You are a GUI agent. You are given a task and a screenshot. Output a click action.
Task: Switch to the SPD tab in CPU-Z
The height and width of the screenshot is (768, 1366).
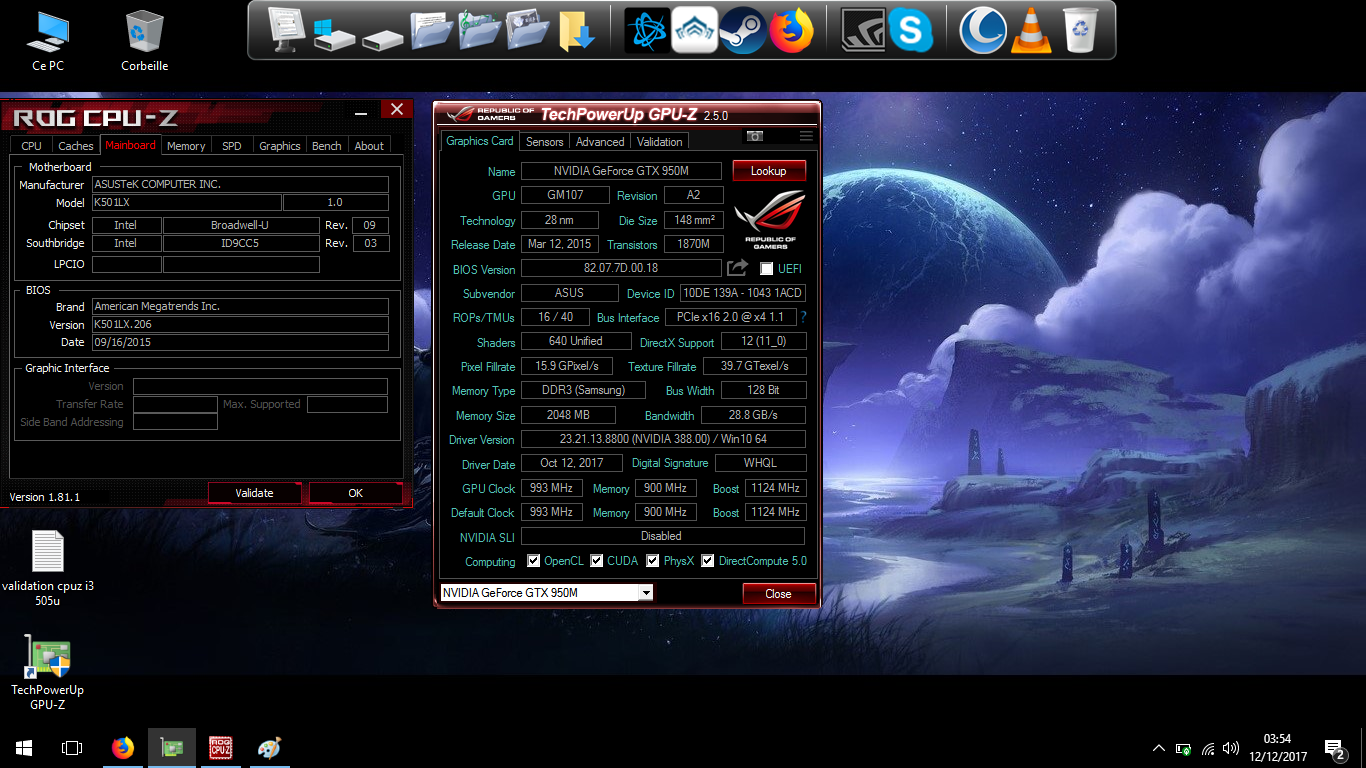(x=232, y=146)
